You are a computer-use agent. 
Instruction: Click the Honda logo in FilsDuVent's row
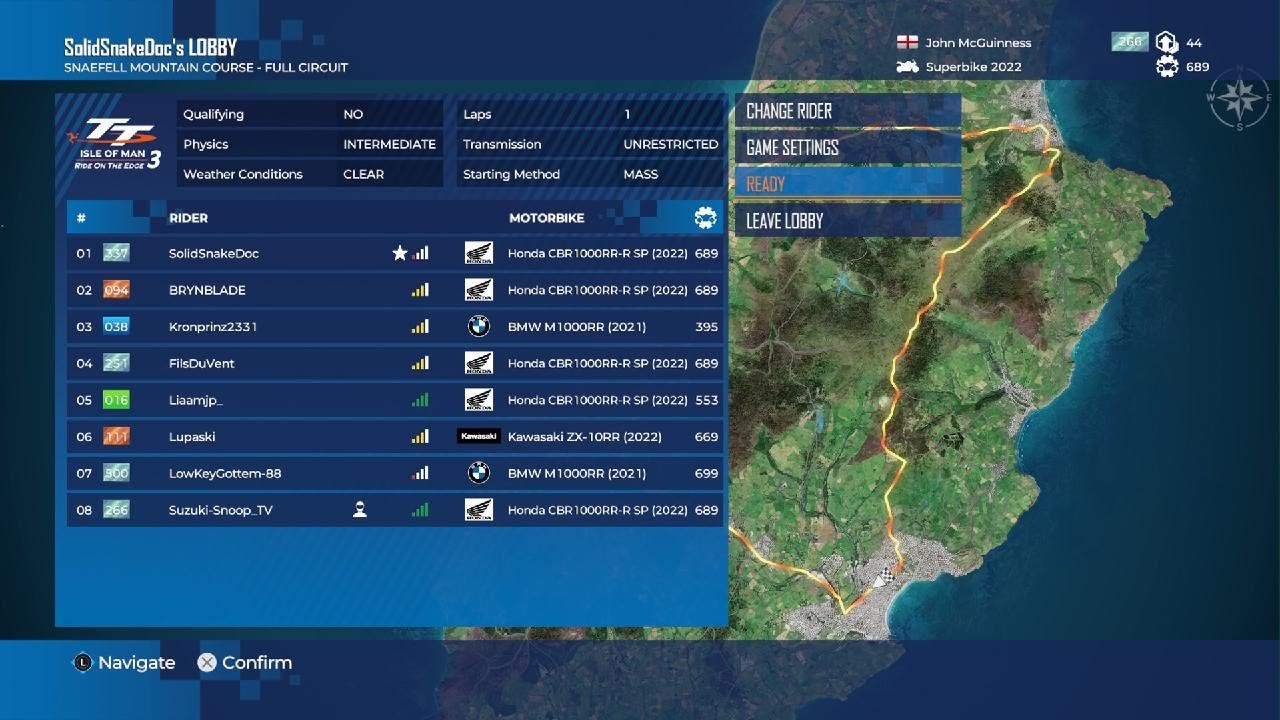click(x=479, y=363)
